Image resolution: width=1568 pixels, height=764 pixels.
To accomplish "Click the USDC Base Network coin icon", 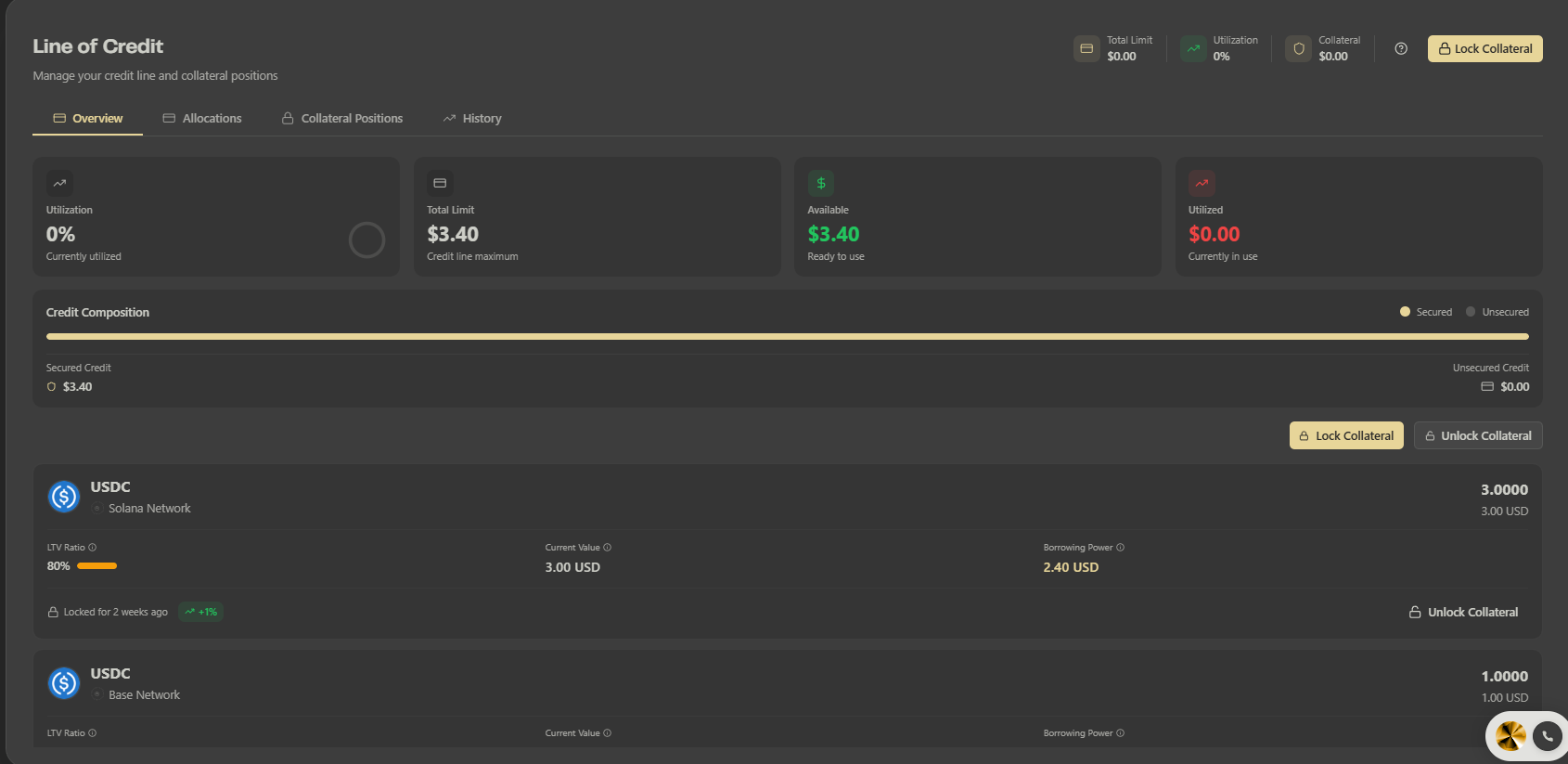I will pyautogui.click(x=64, y=683).
